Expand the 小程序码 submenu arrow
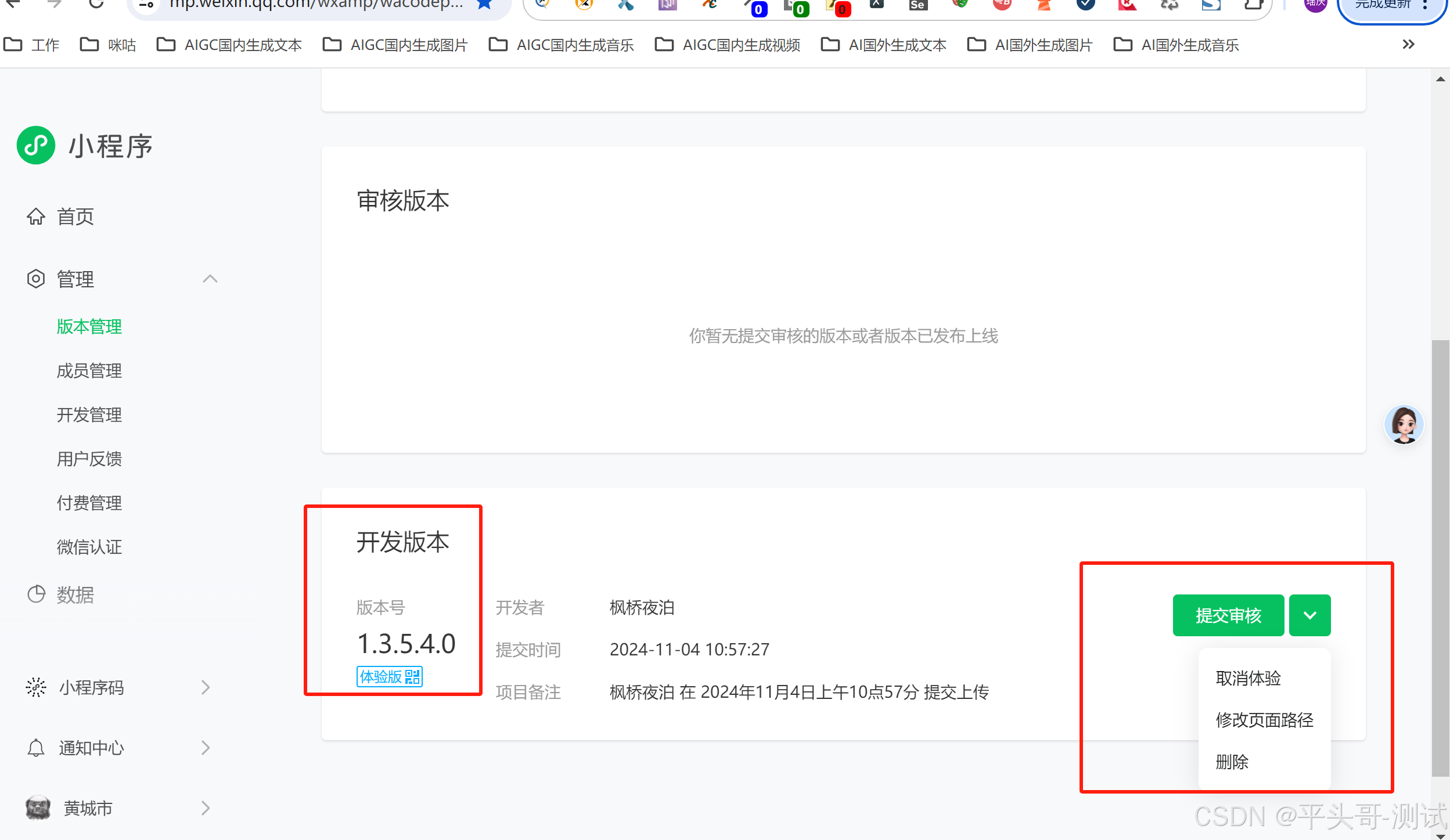 point(206,687)
